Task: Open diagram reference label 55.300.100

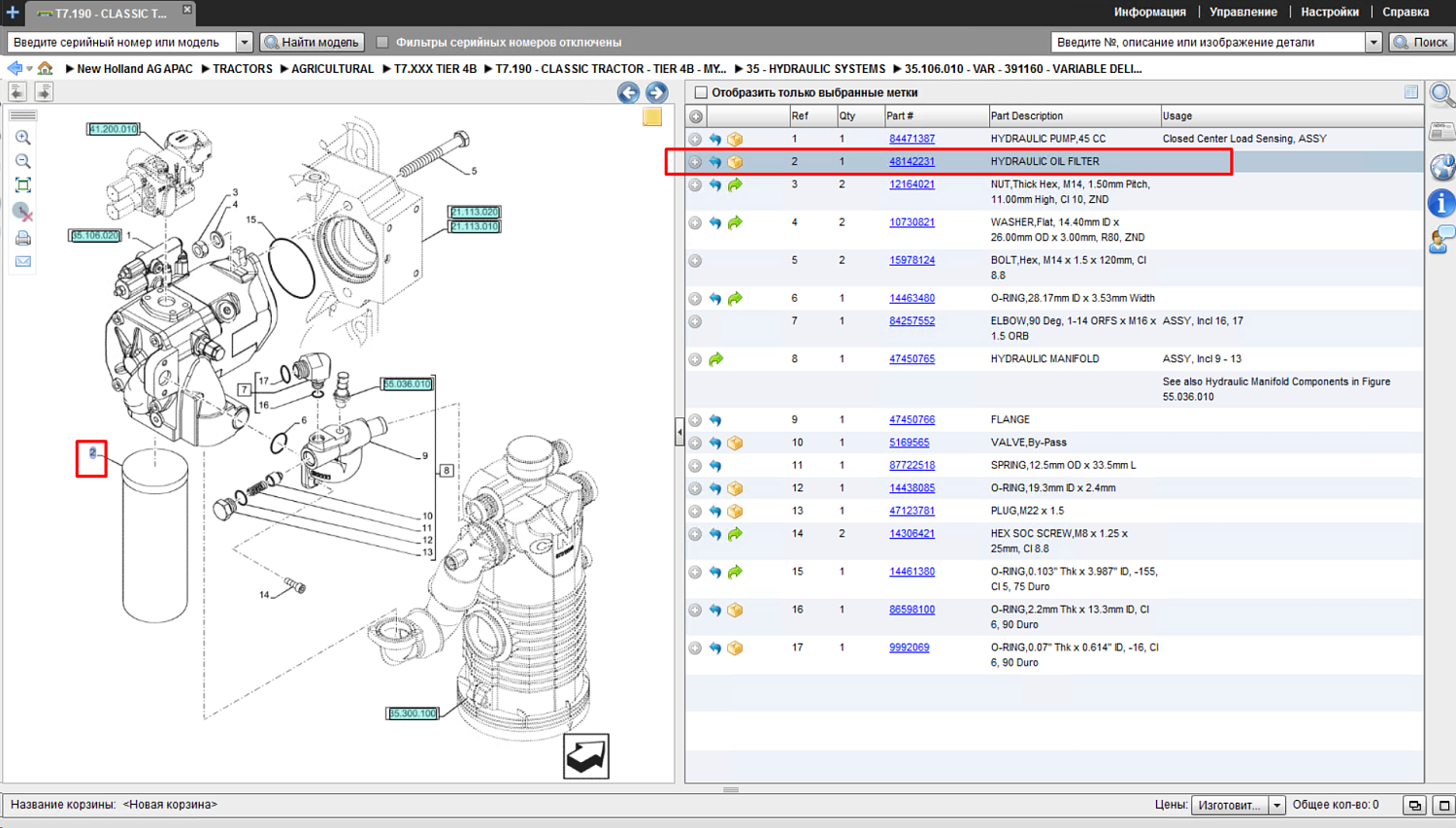Action: click(413, 713)
